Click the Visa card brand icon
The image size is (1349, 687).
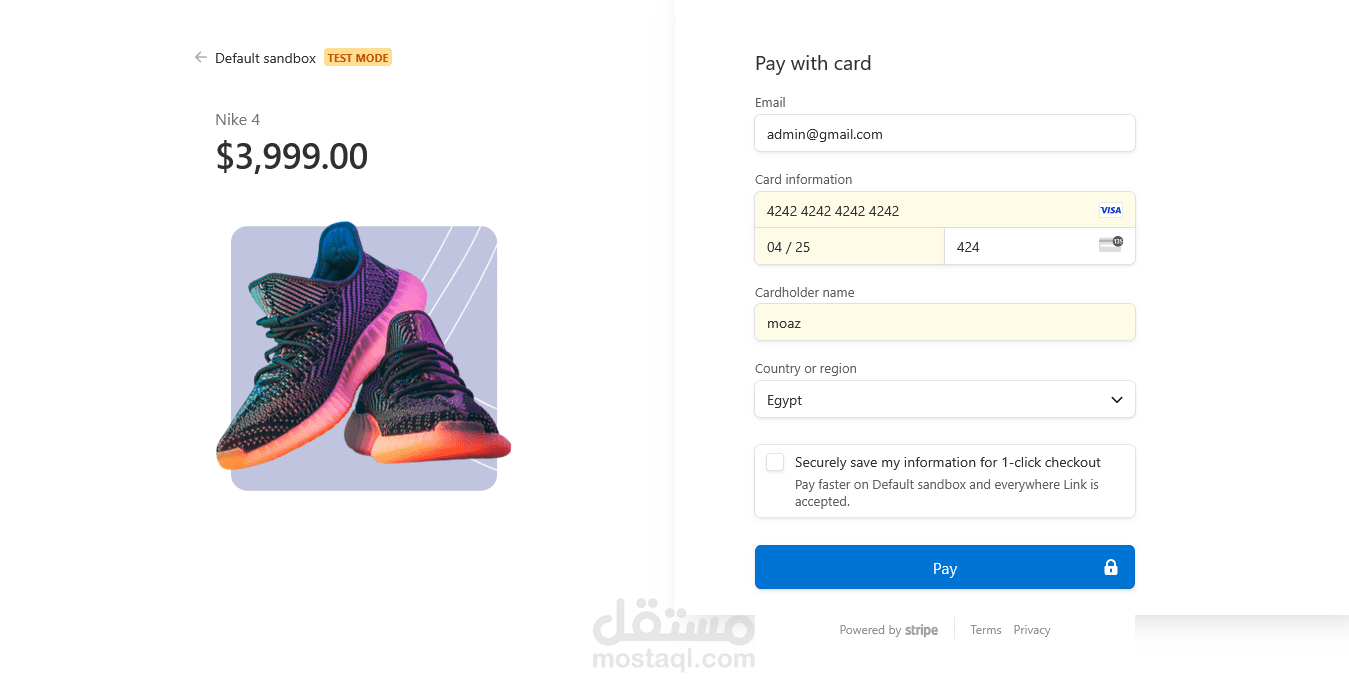click(1110, 210)
